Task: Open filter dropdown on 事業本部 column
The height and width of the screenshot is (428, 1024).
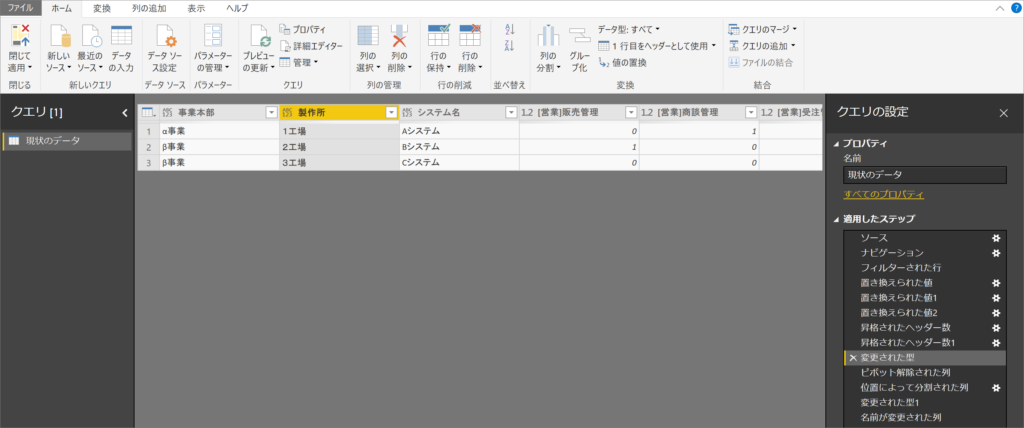Action: (271, 113)
